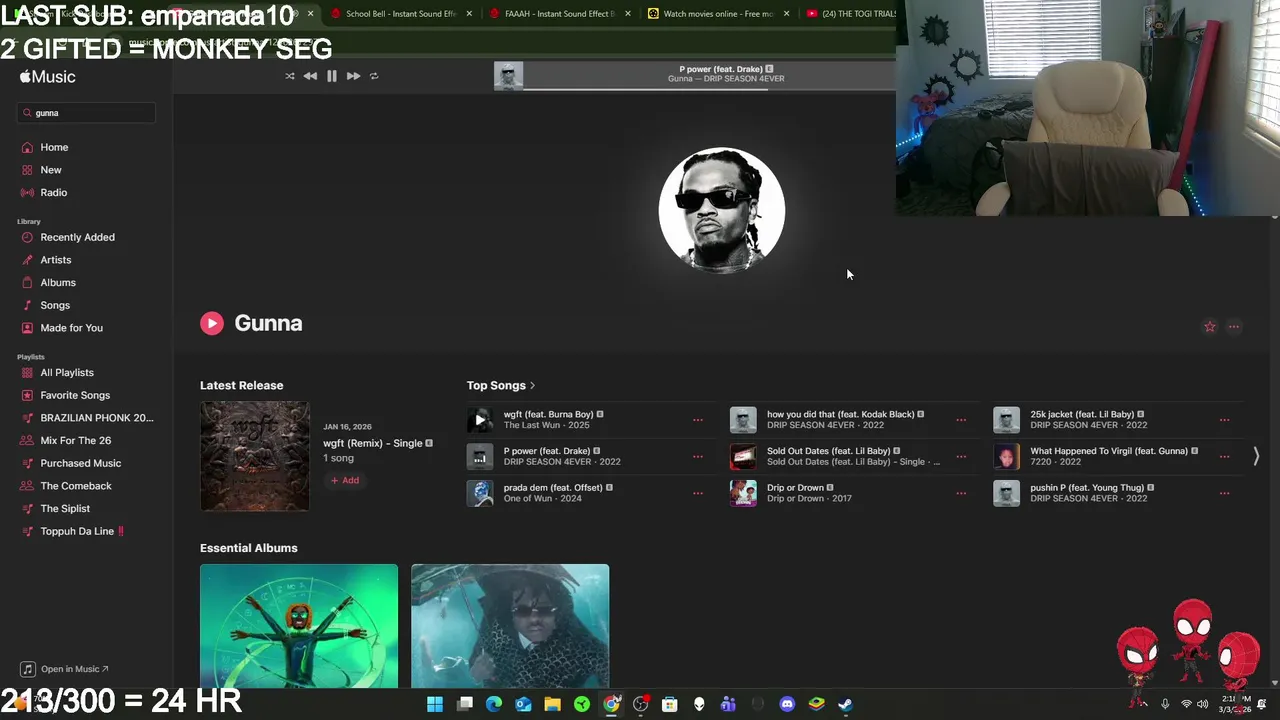Open more options for prada dem (feat. Offset)

pos(698,493)
